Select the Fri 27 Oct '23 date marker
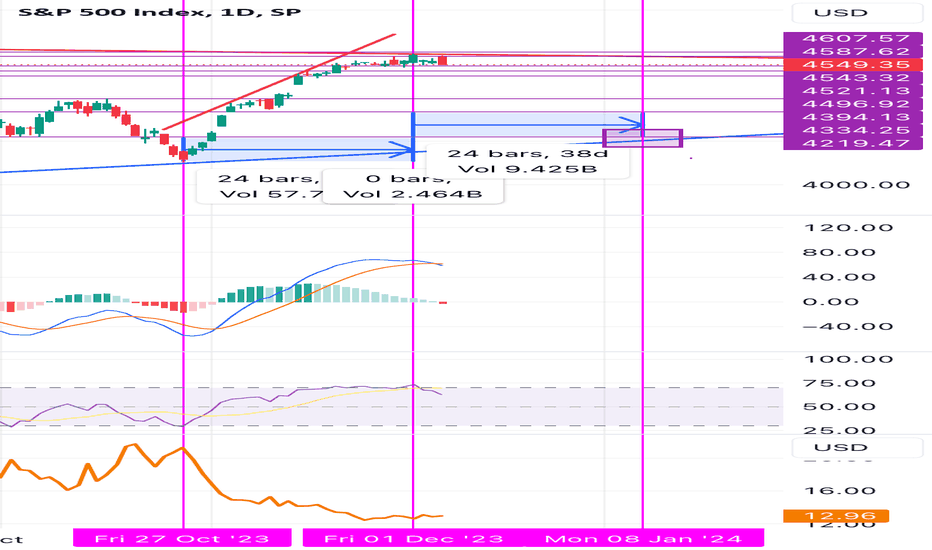Image resolution: width=932 pixels, height=550 pixels. (x=182, y=538)
